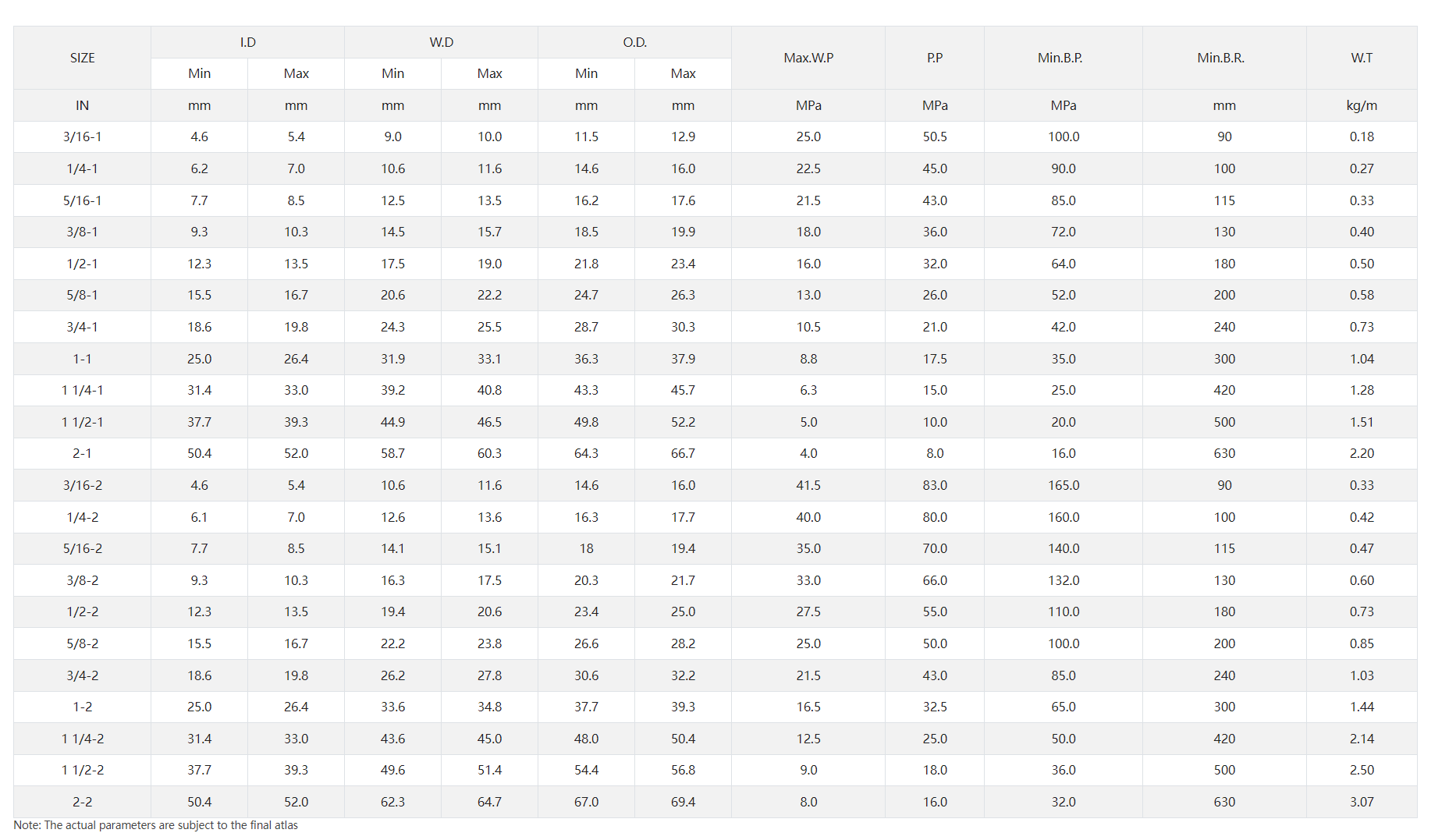The width and height of the screenshot is (1456, 833).
Task: Click the W.D group header
Action: tap(441, 42)
